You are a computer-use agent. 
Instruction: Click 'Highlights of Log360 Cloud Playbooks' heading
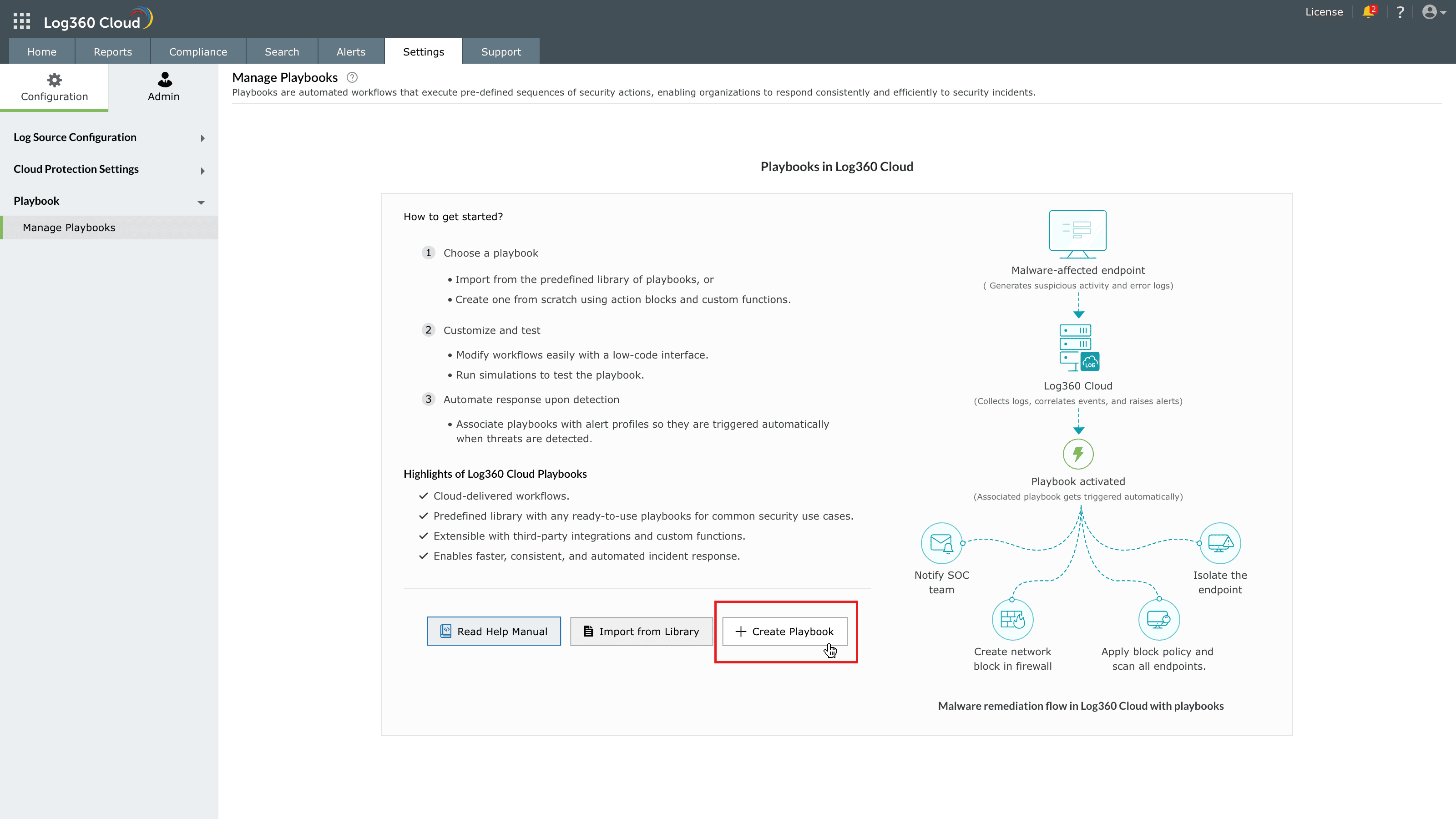click(x=495, y=474)
